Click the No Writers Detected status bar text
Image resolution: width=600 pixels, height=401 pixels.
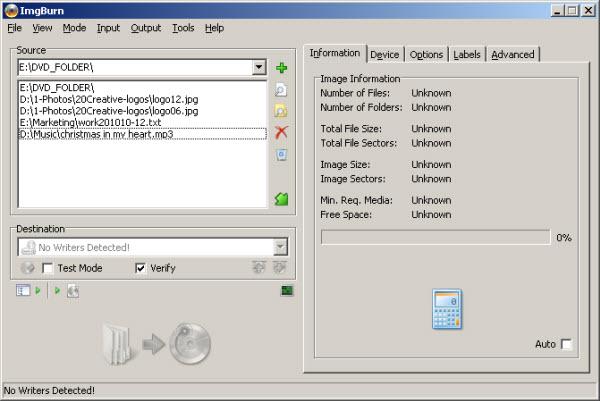point(49,391)
